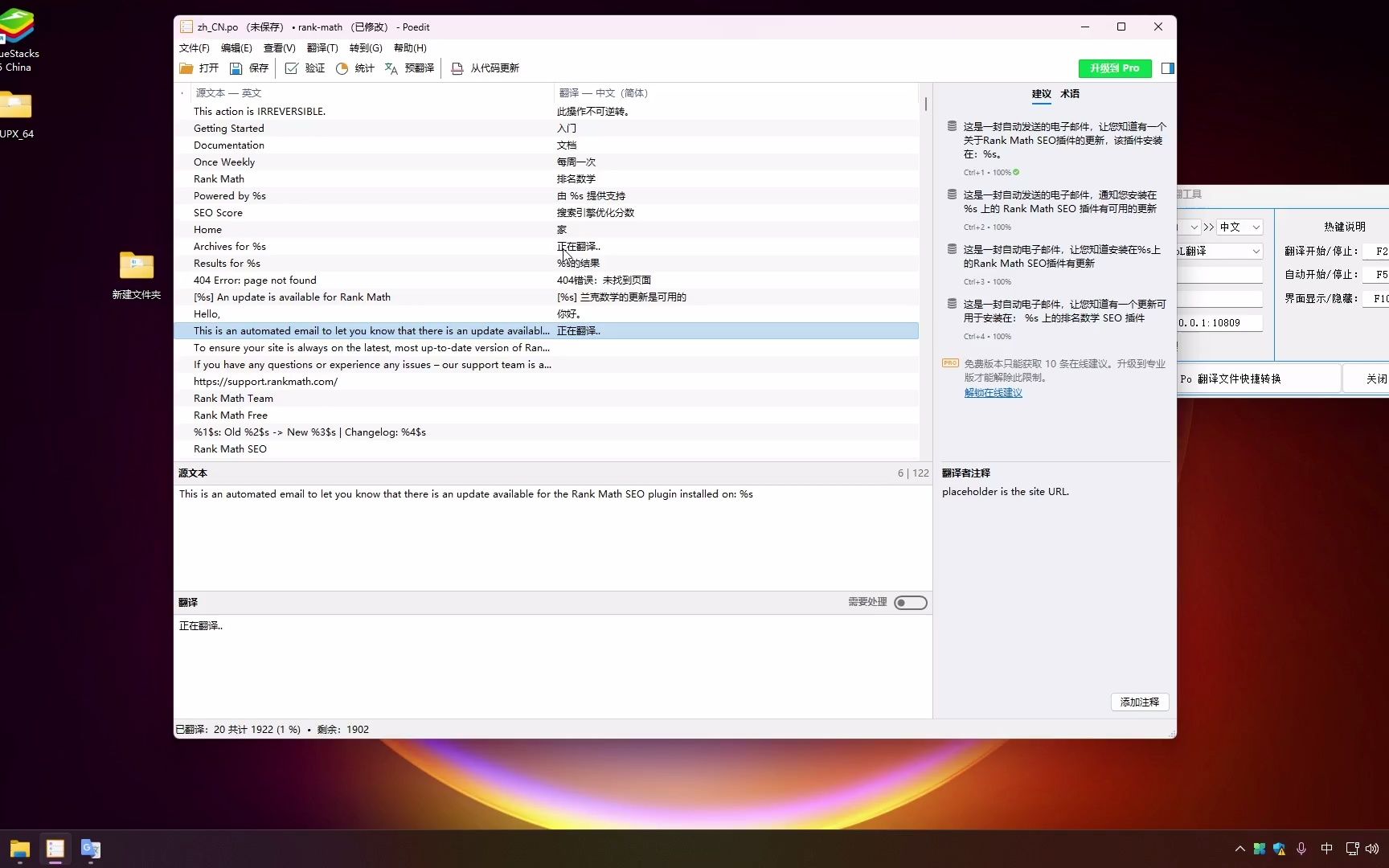Apply the Ctrl+2 suggestion icon
The image size is (1389, 868).
(952, 194)
